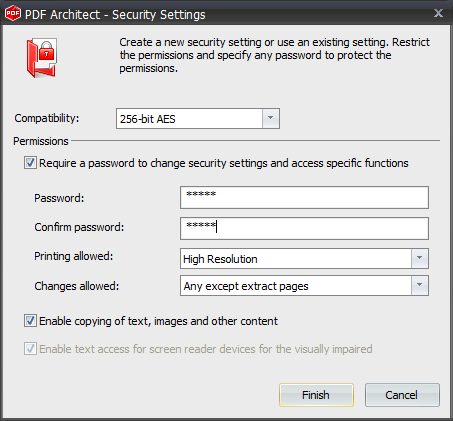Click the disabled screen reader text access checkbox
Screen dimensions: 453x421
pos(30,349)
